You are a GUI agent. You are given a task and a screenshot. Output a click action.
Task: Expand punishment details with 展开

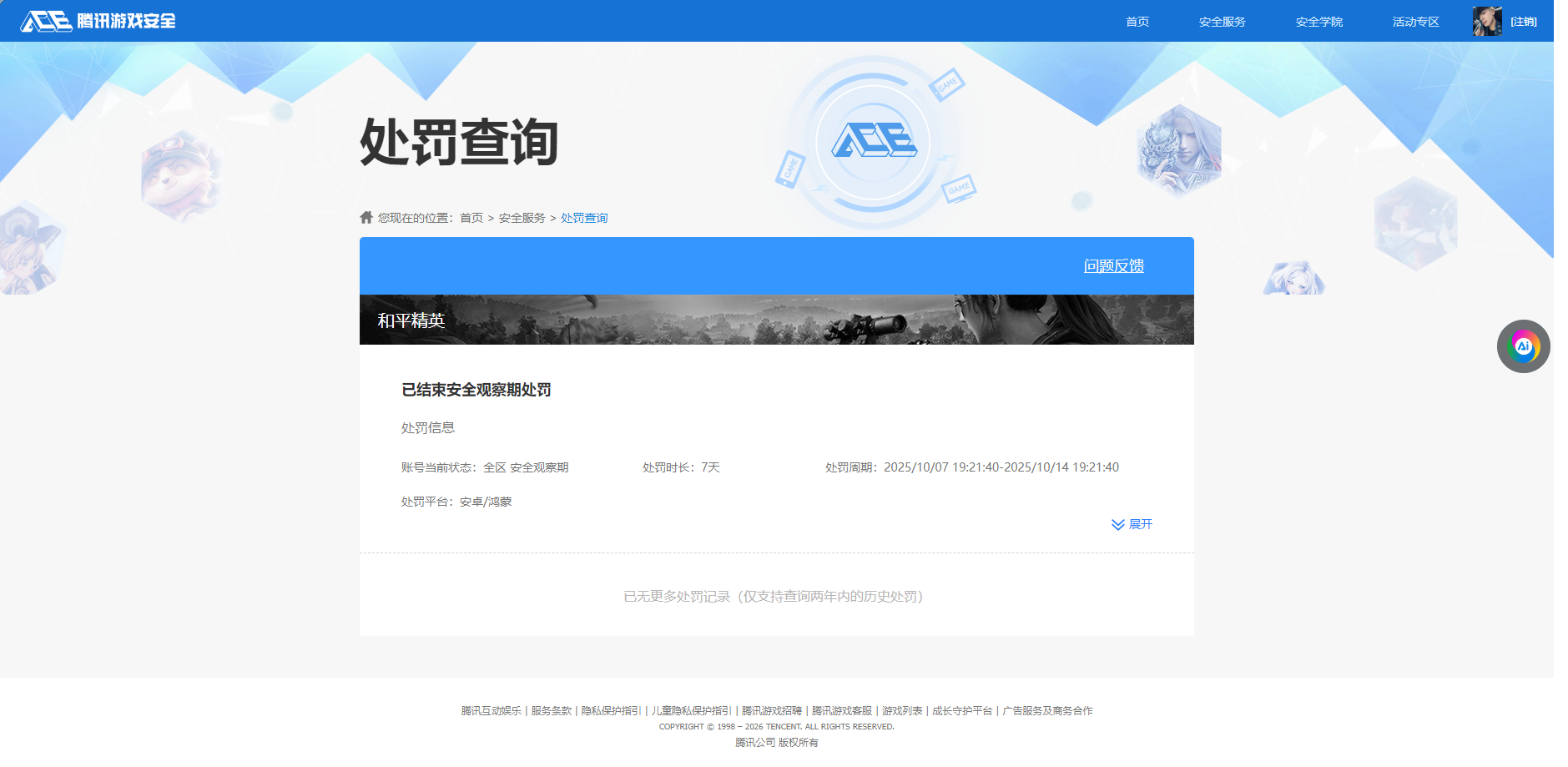(x=1132, y=524)
